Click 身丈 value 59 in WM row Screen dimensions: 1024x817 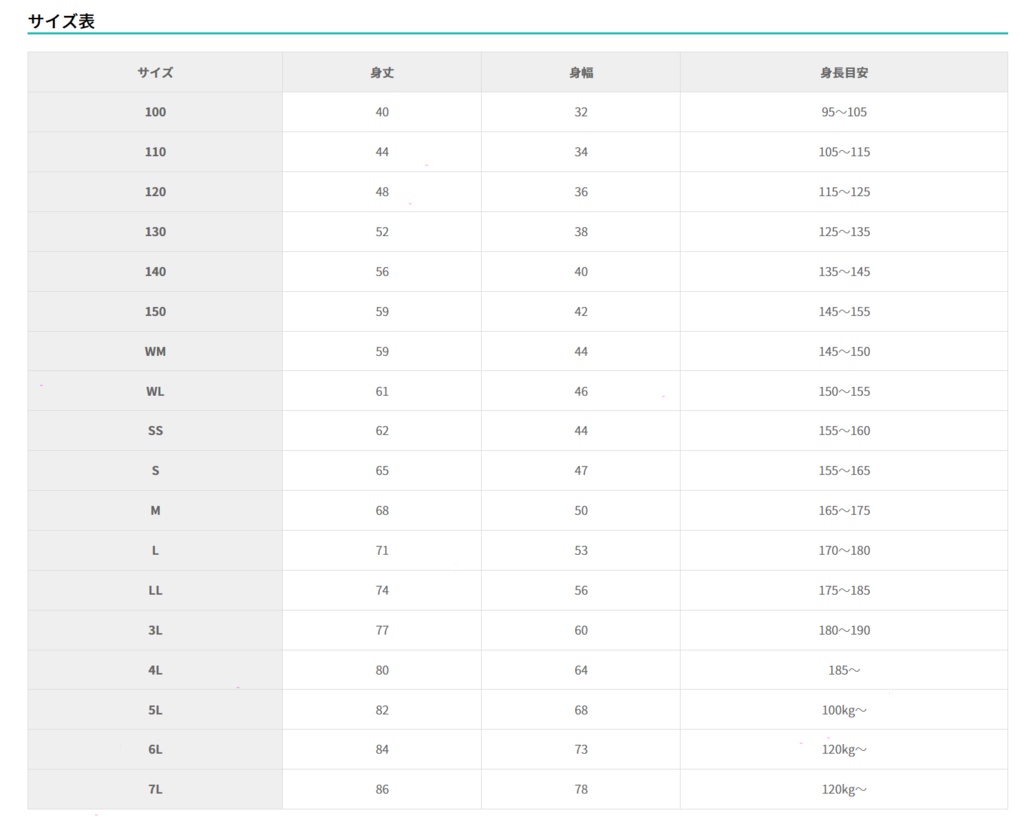[382, 351]
